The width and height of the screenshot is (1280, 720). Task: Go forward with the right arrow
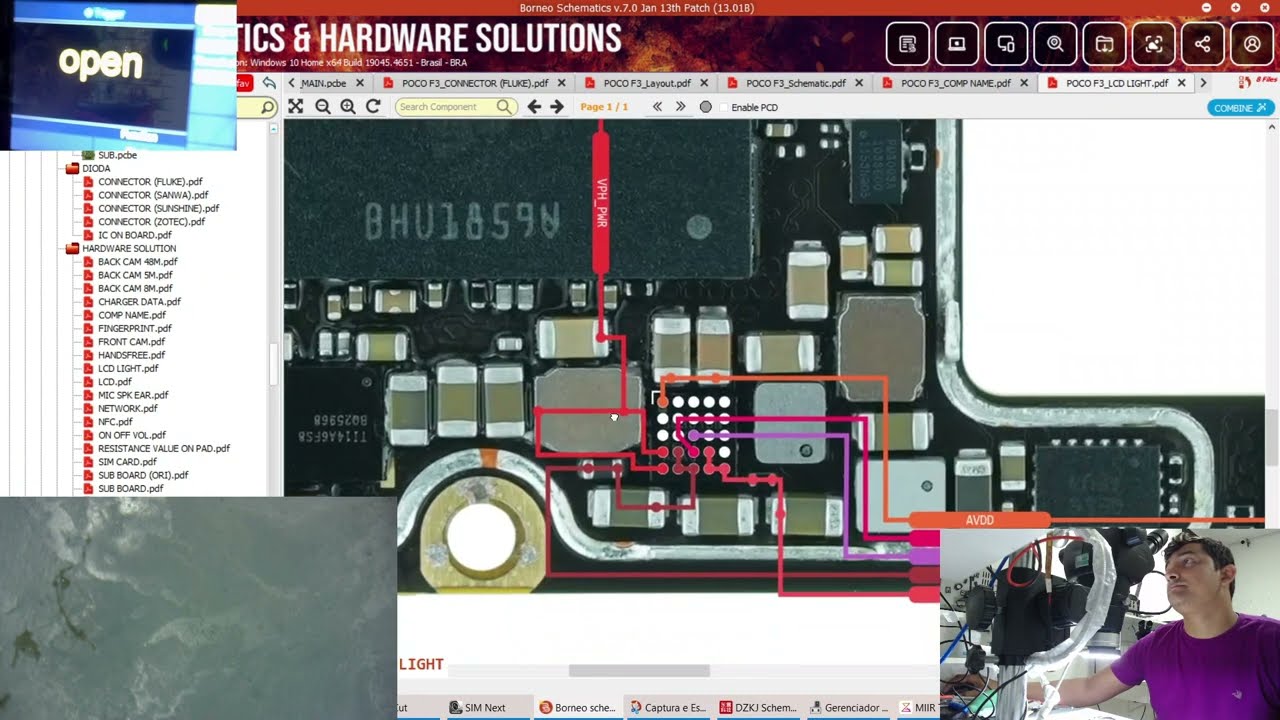[557, 107]
